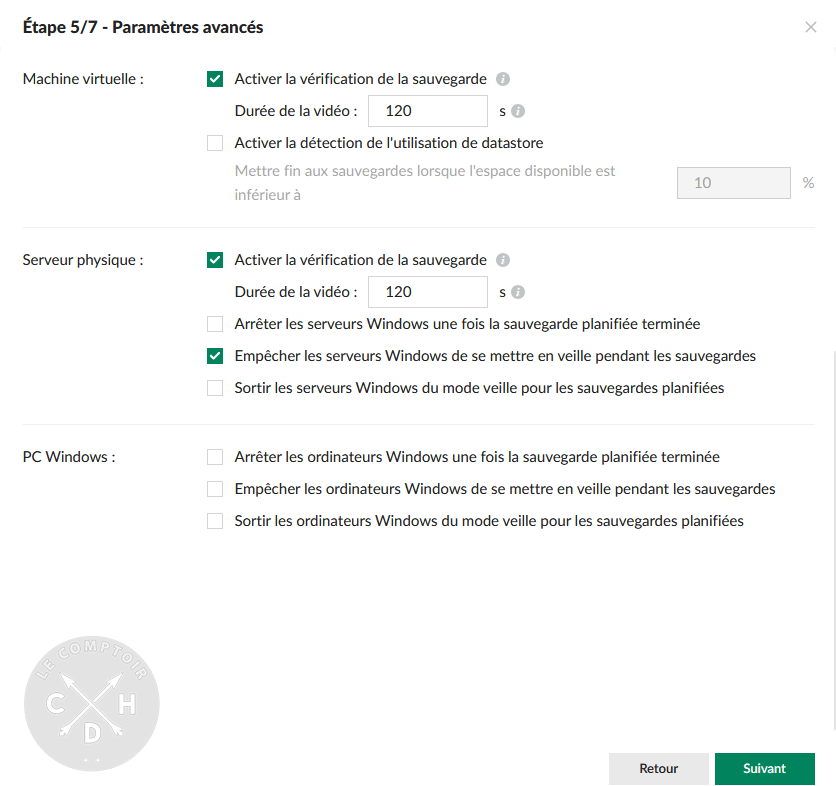Select the virtual machine video duration field
The height and width of the screenshot is (786, 836).
tap(427, 111)
